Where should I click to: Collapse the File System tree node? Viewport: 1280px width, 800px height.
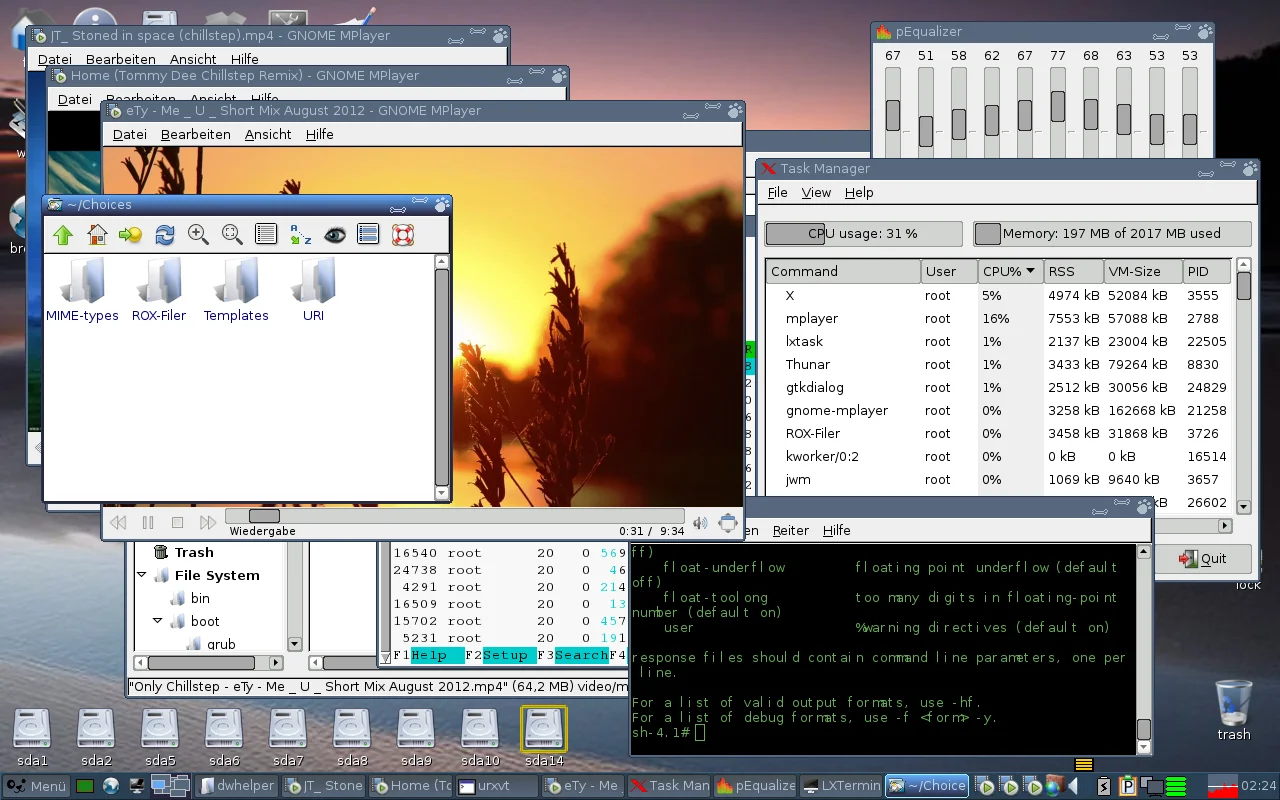tap(142, 575)
